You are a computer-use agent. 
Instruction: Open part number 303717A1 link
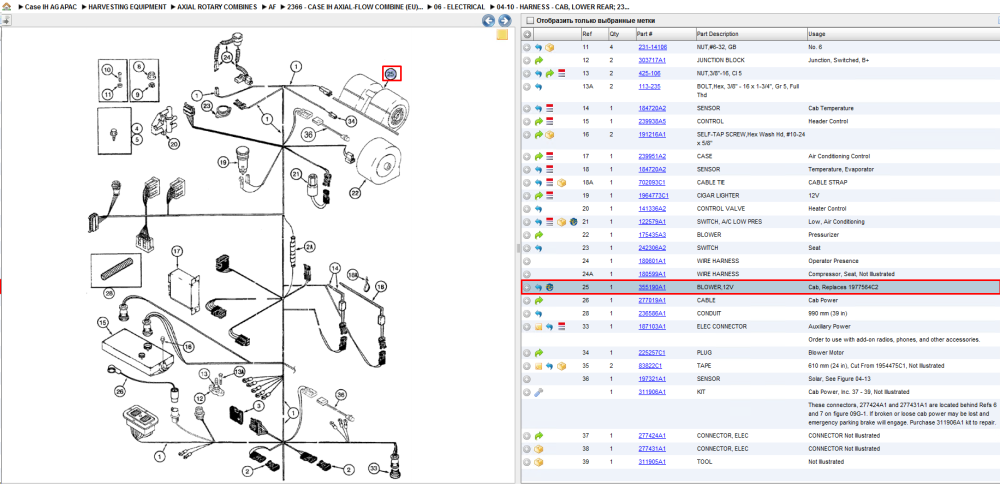[652, 60]
